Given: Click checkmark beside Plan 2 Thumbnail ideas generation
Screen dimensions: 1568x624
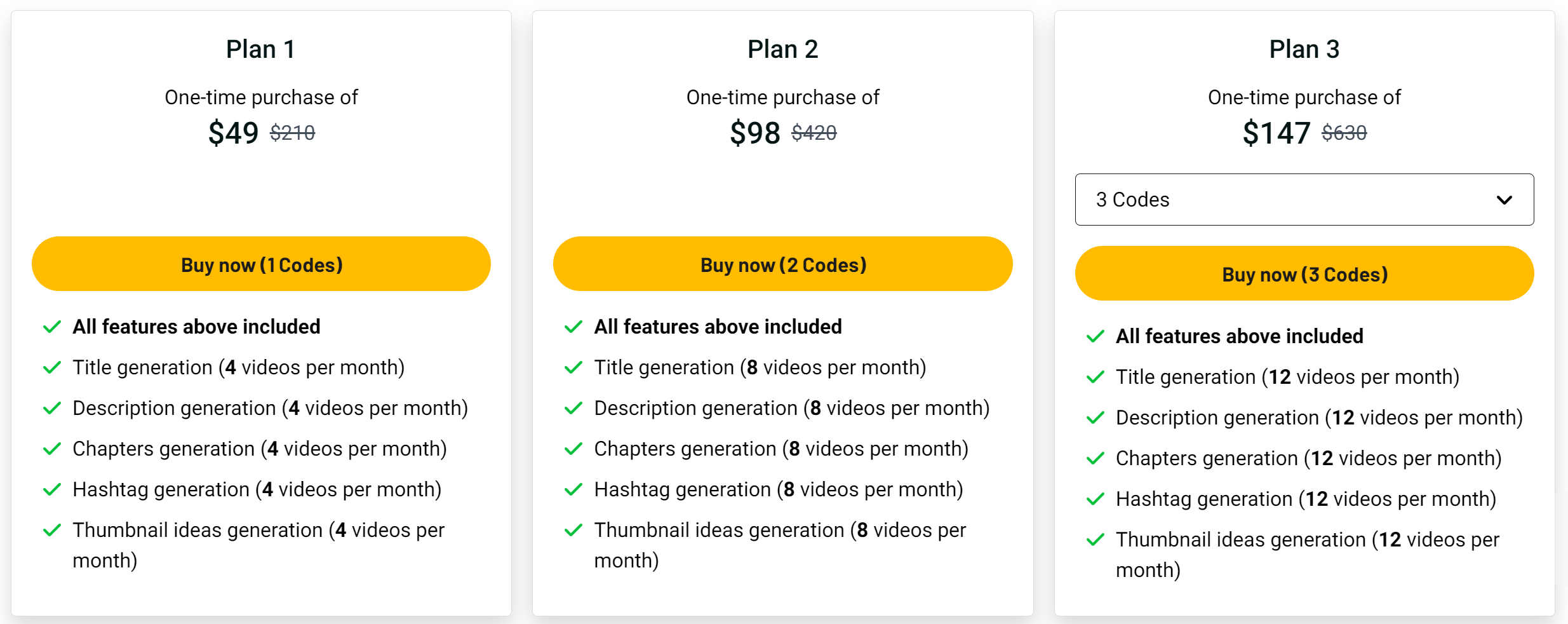Looking at the screenshot, I should click(573, 531).
